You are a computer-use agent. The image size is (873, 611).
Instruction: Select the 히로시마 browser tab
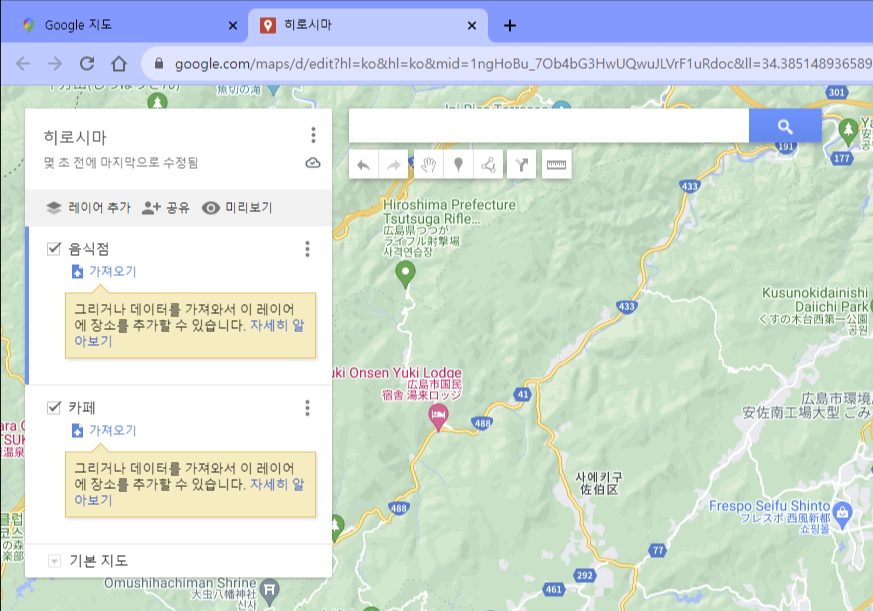(366, 25)
